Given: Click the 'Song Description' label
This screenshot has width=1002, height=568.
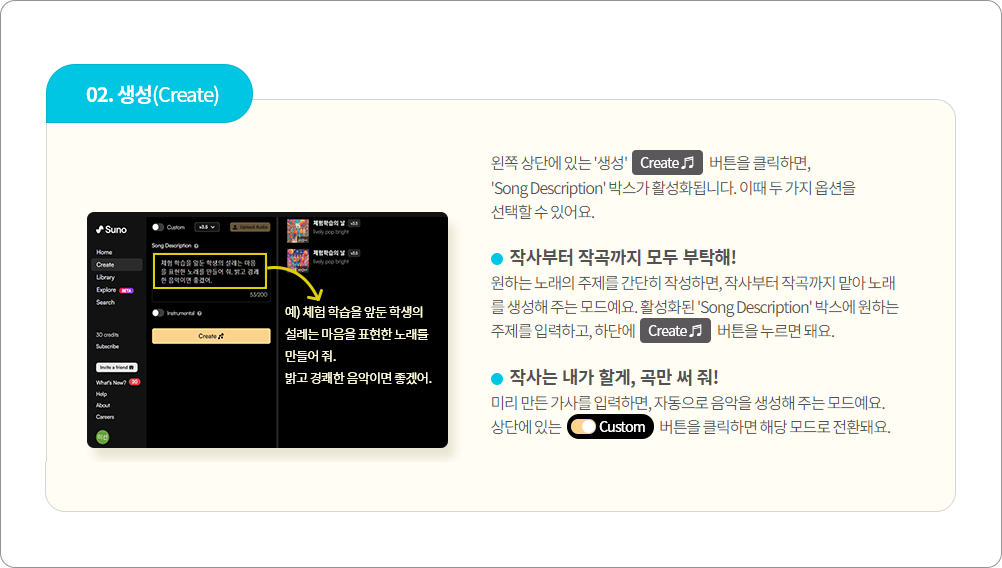Looking at the screenshot, I should tap(171, 245).
